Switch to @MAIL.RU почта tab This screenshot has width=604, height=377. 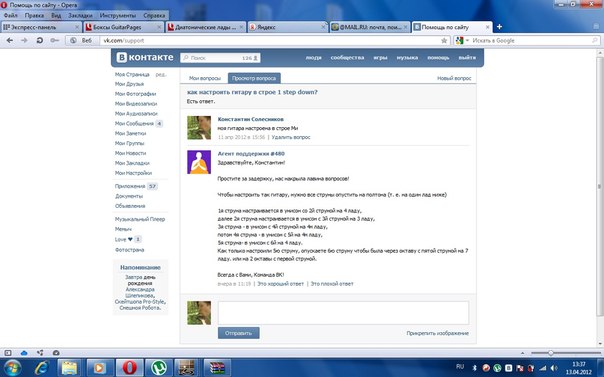[x=371, y=27]
